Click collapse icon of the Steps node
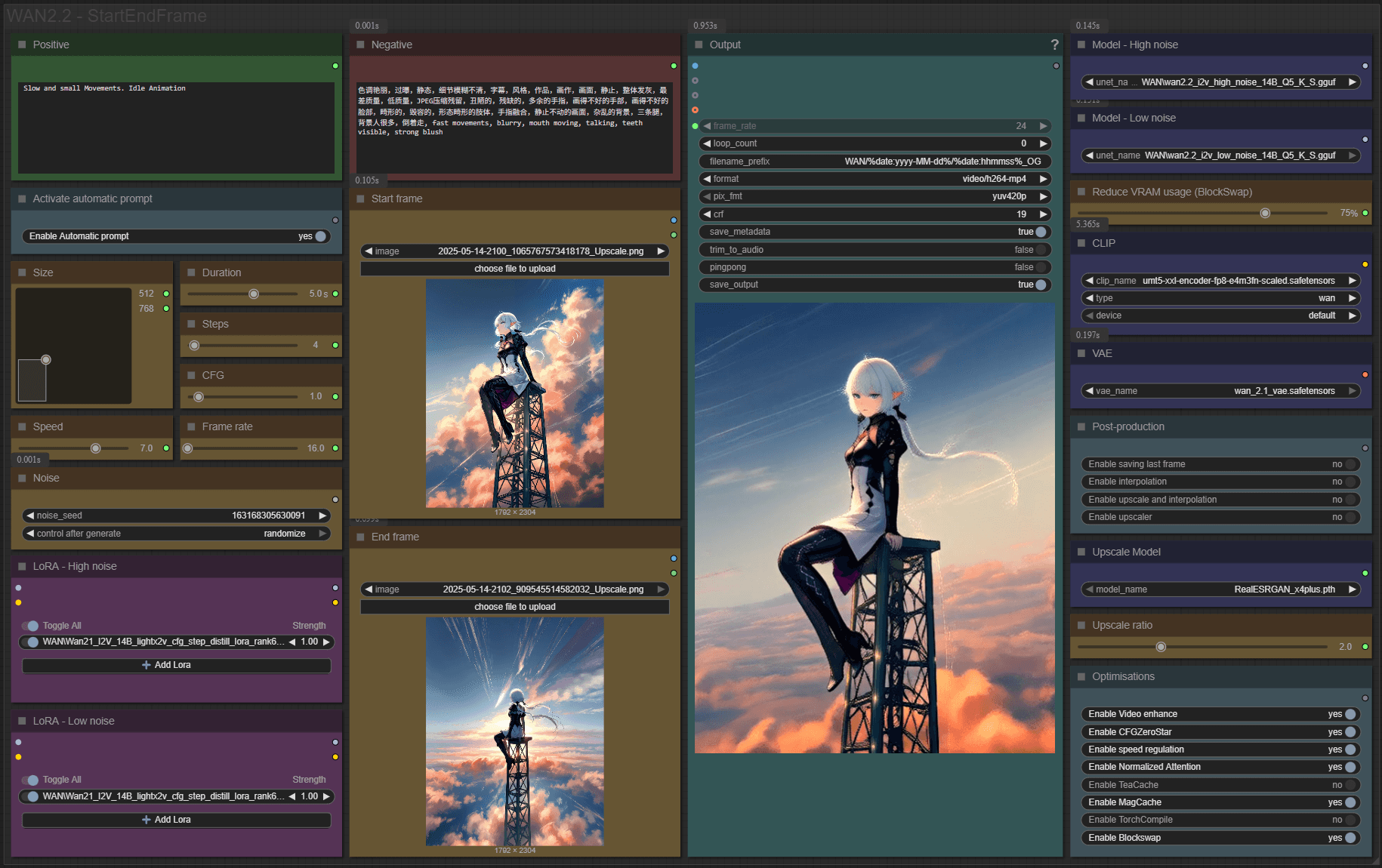Viewport: 1382px width, 868px height. 191,324
